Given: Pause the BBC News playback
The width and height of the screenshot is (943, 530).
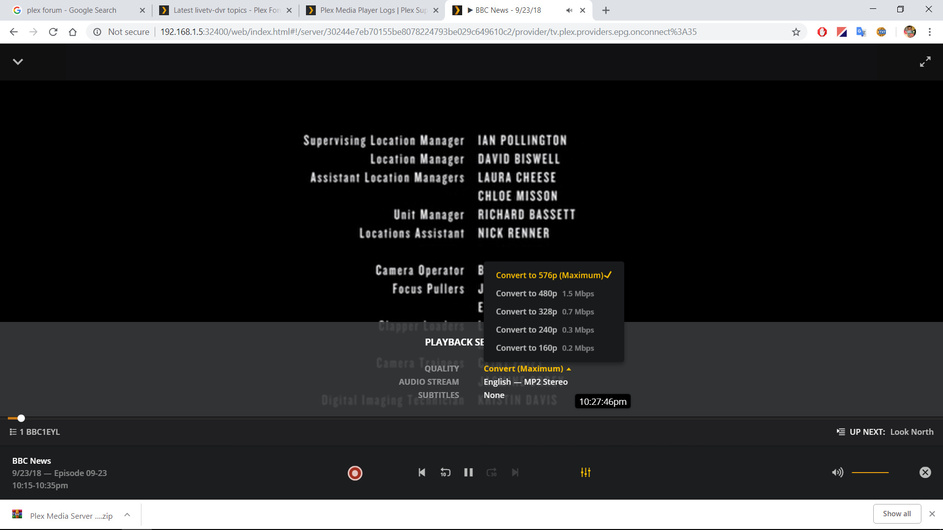Looking at the screenshot, I should pos(468,473).
